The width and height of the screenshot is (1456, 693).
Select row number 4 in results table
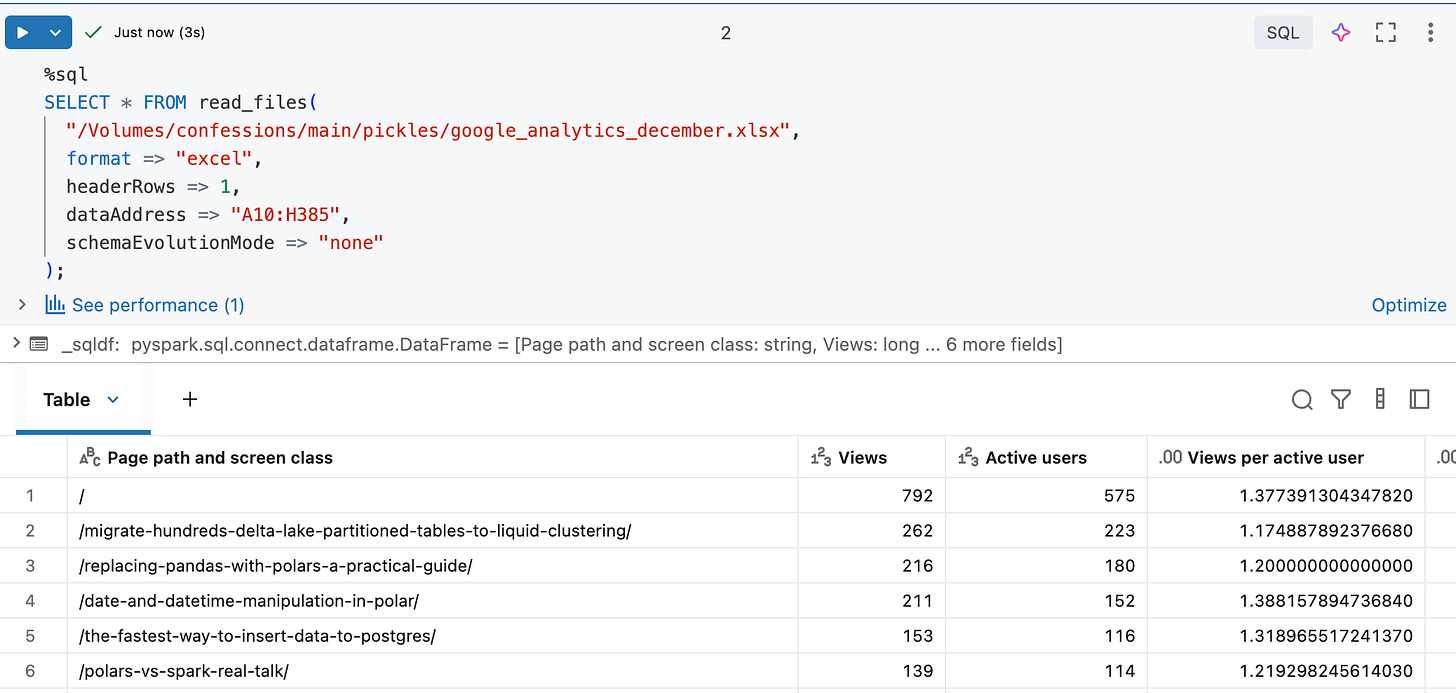[30, 601]
